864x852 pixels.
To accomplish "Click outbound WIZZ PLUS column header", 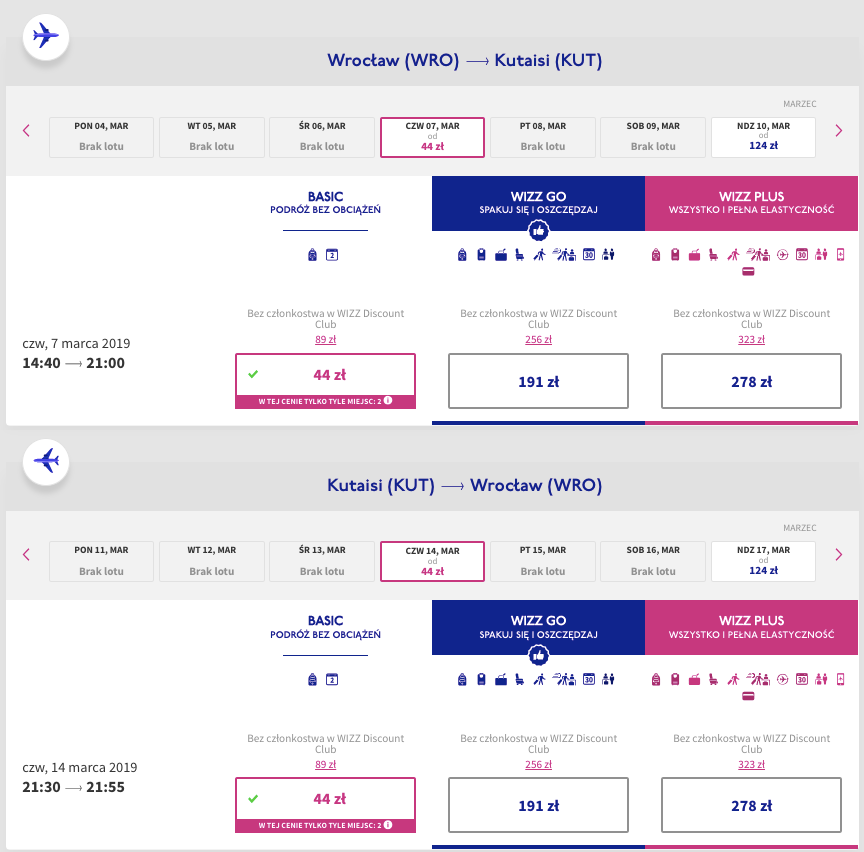I will coord(752,203).
